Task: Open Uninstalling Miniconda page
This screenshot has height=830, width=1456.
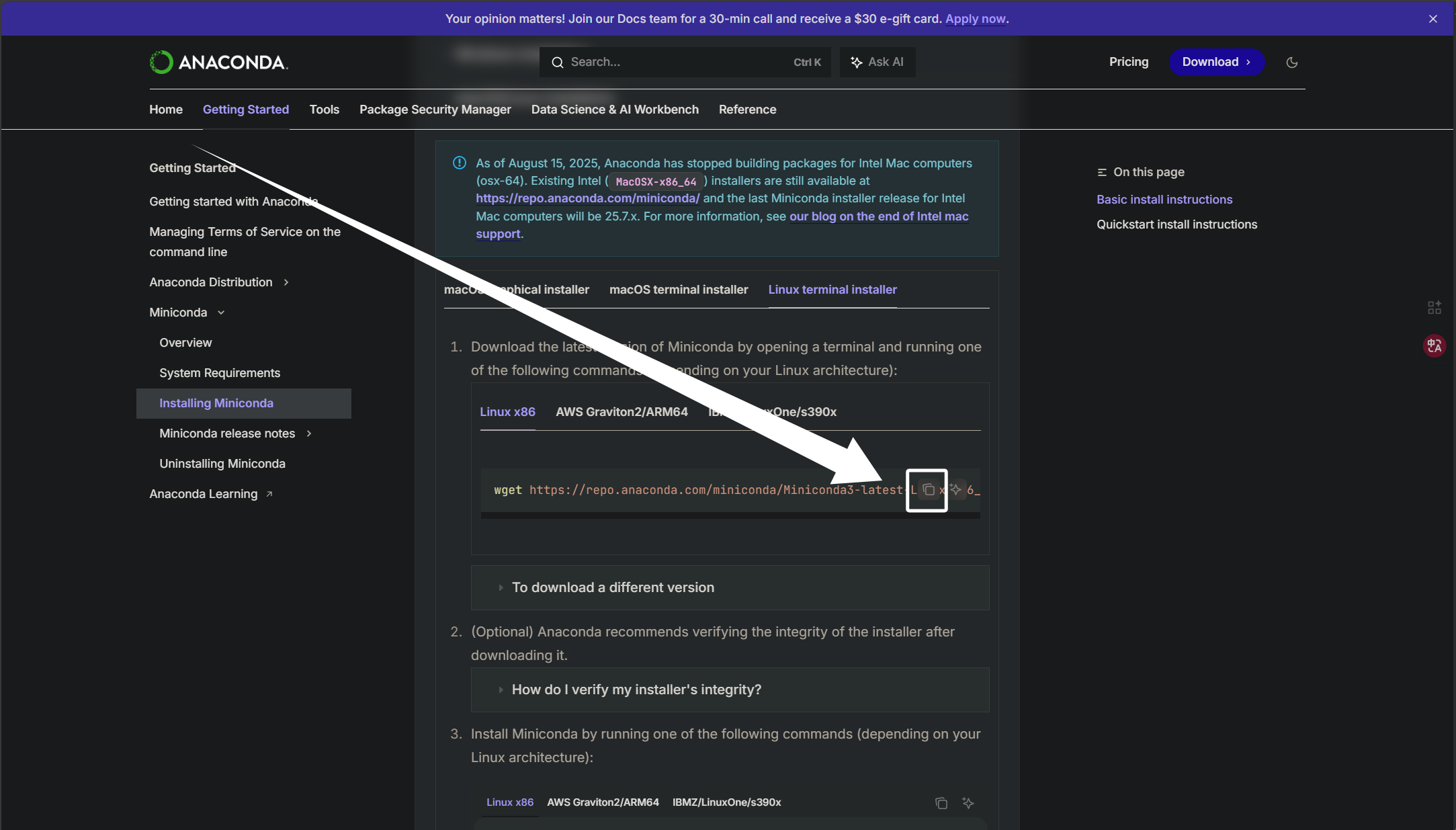Action: [222, 464]
